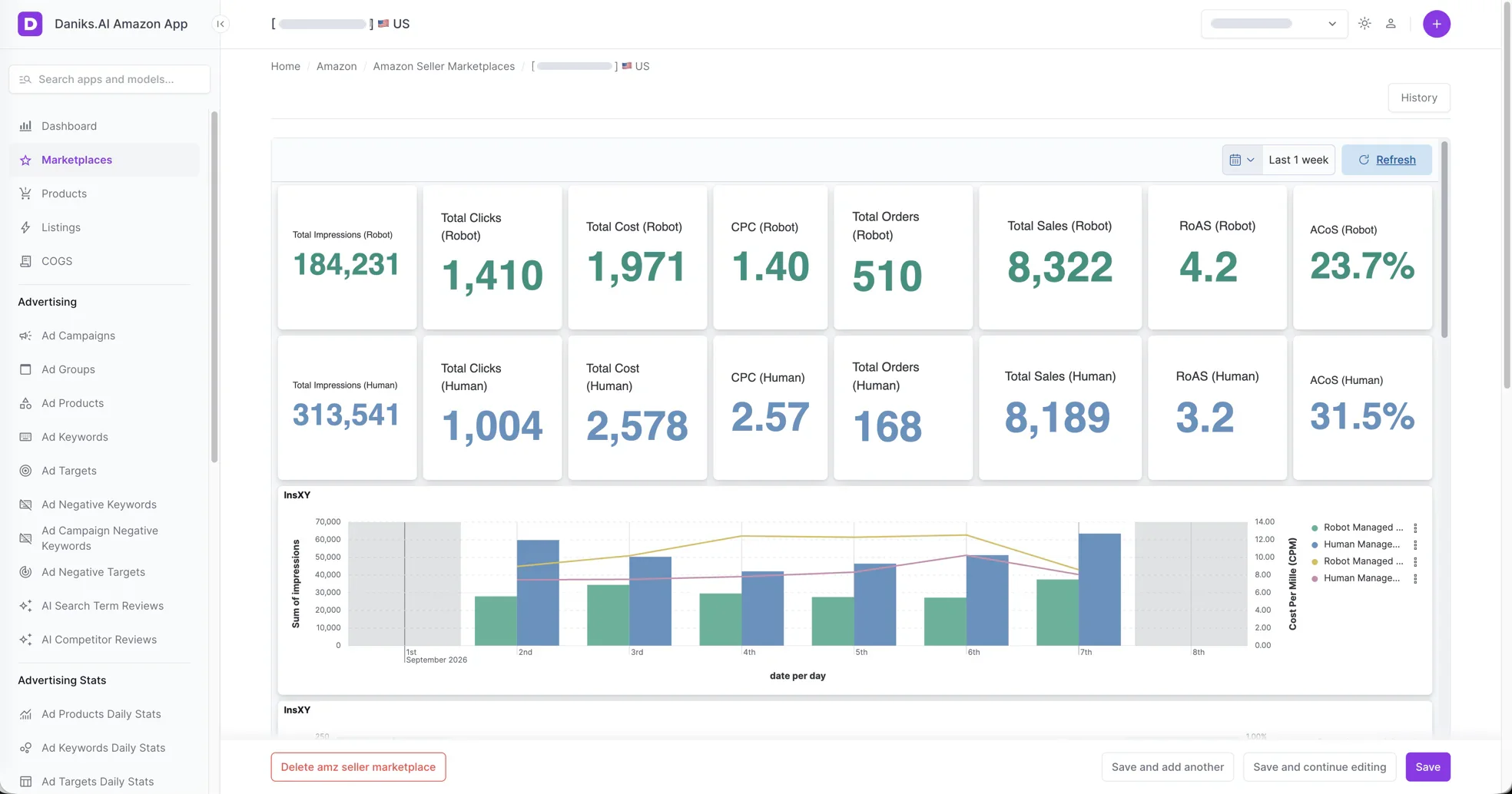
Task: Click the Ad Products icon
Action: tap(25, 403)
